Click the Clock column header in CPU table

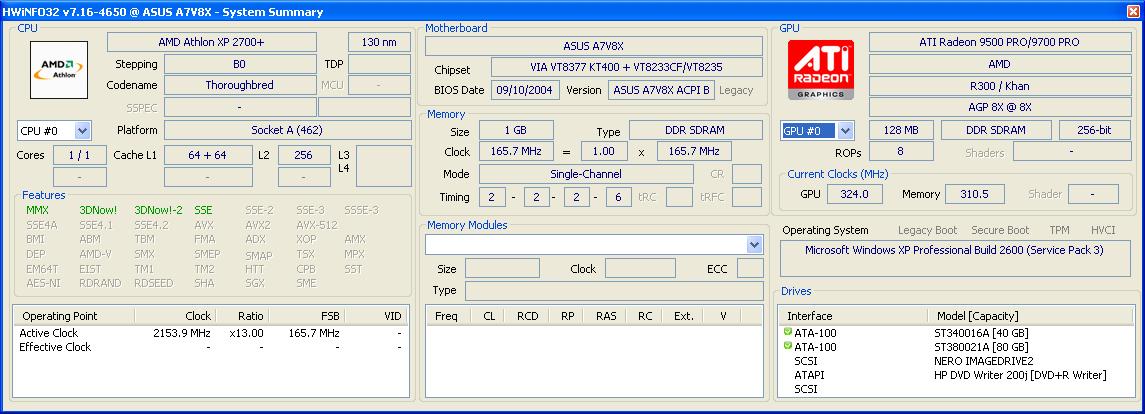(175, 316)
